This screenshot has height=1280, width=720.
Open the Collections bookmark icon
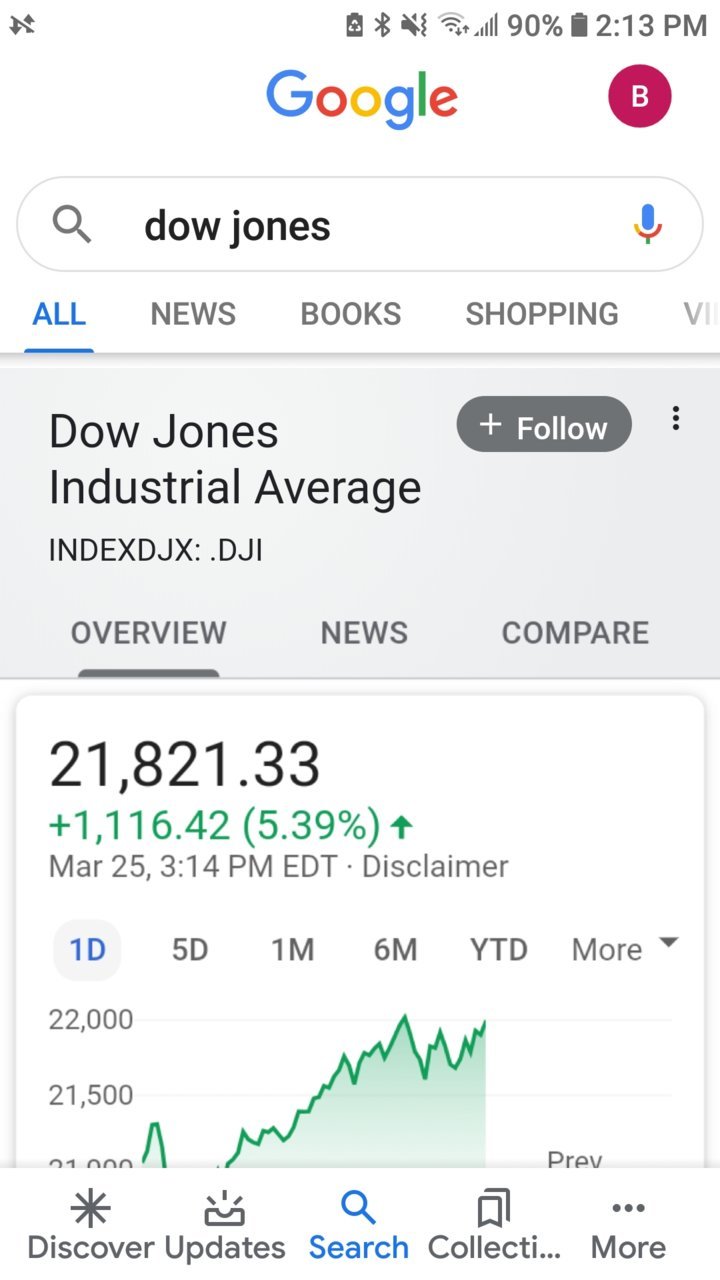tap(494, 1210)
